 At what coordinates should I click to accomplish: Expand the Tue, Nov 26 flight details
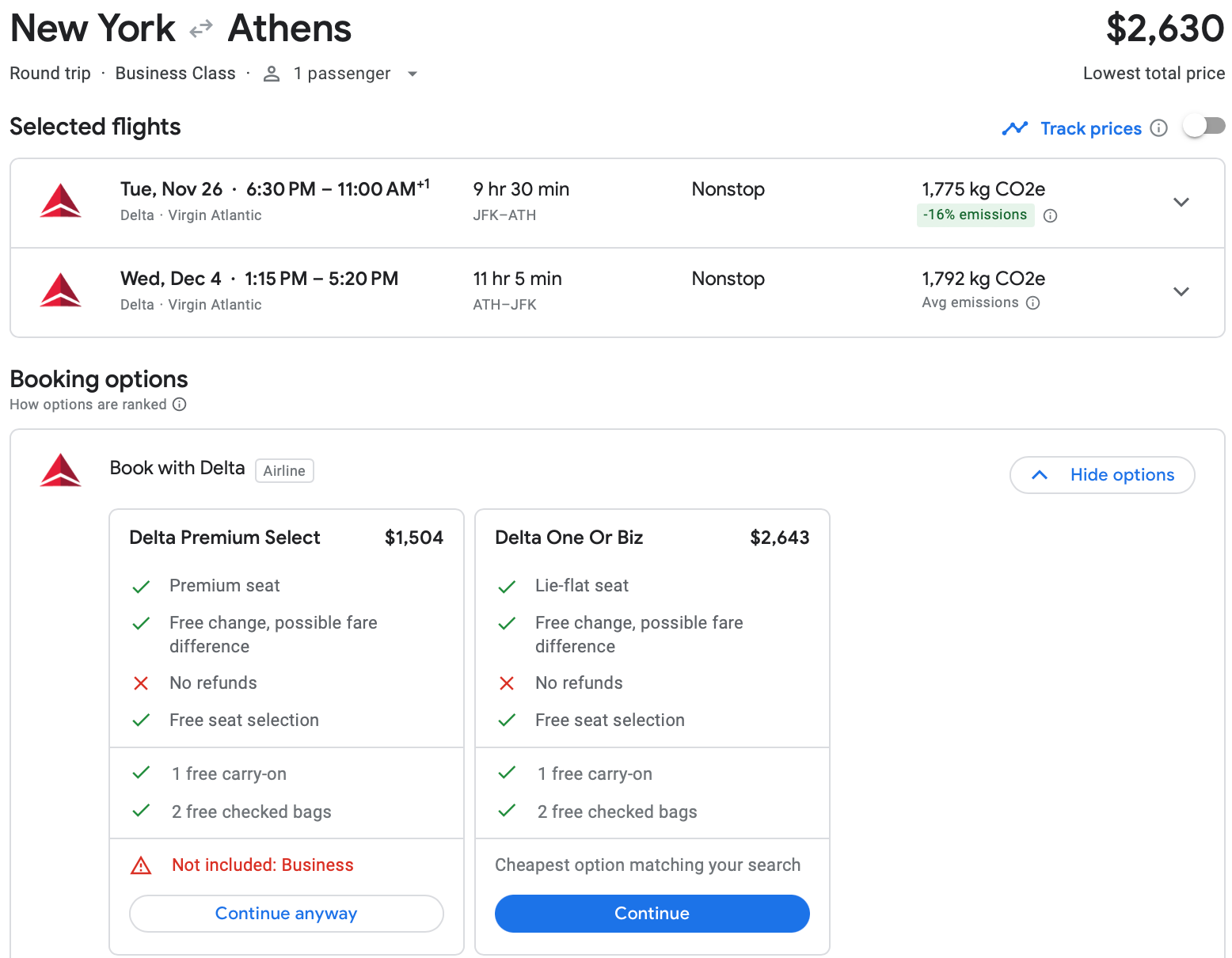(x=1181, y=202)
